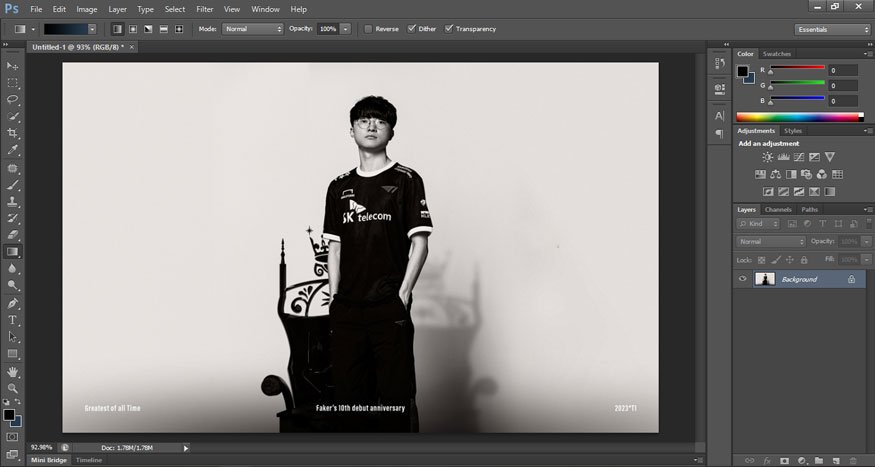Select the Horizontal Type tool
This screenshot has height=467, width=875.
tap(12, 320)
